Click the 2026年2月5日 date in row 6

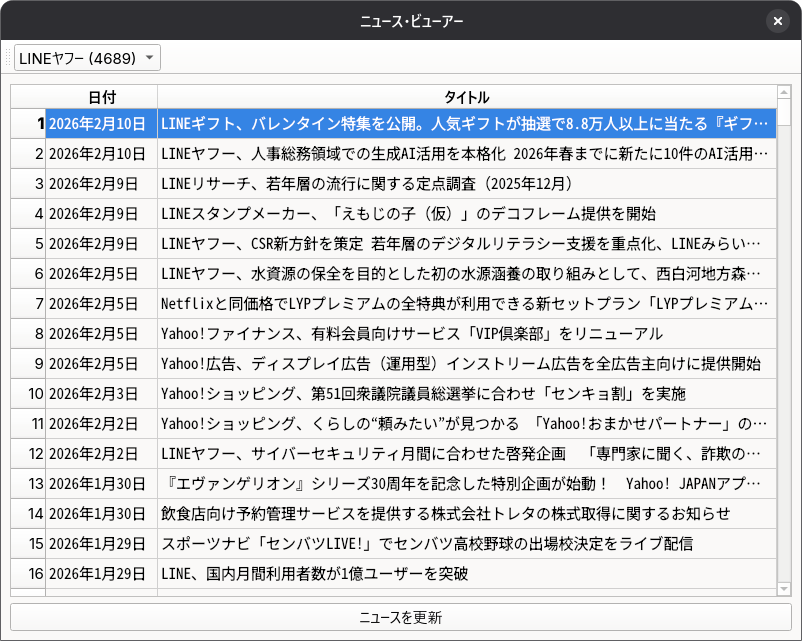pyautogui.click(x=101, y=274)
